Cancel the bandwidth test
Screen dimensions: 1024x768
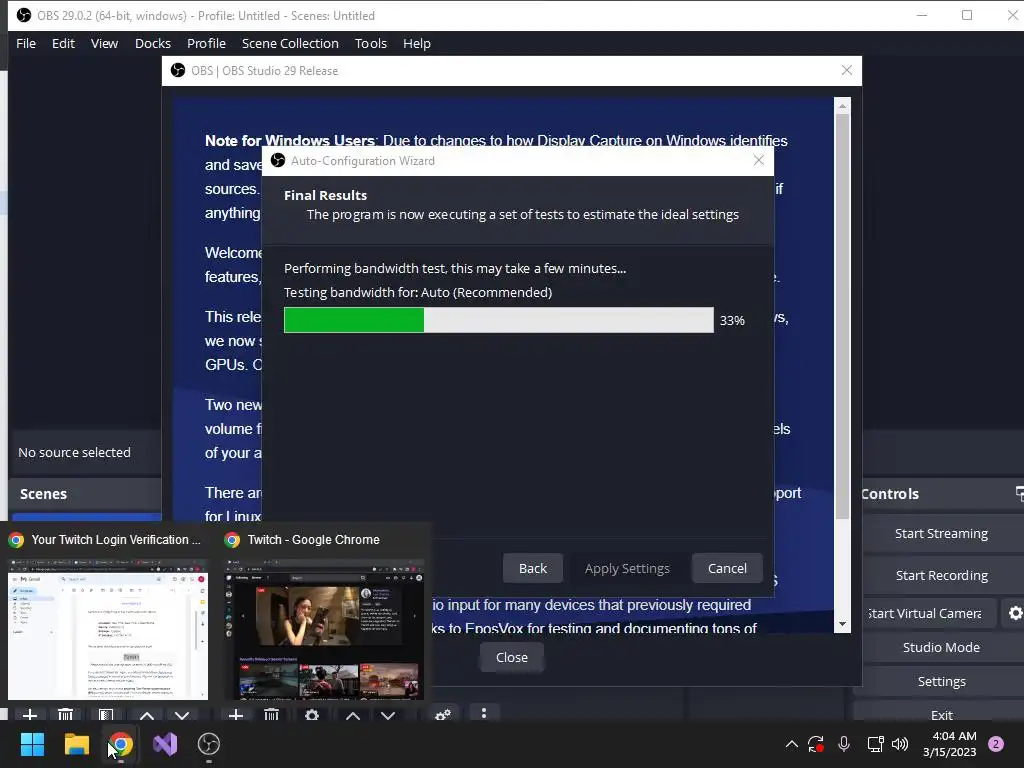coord(727,568)
